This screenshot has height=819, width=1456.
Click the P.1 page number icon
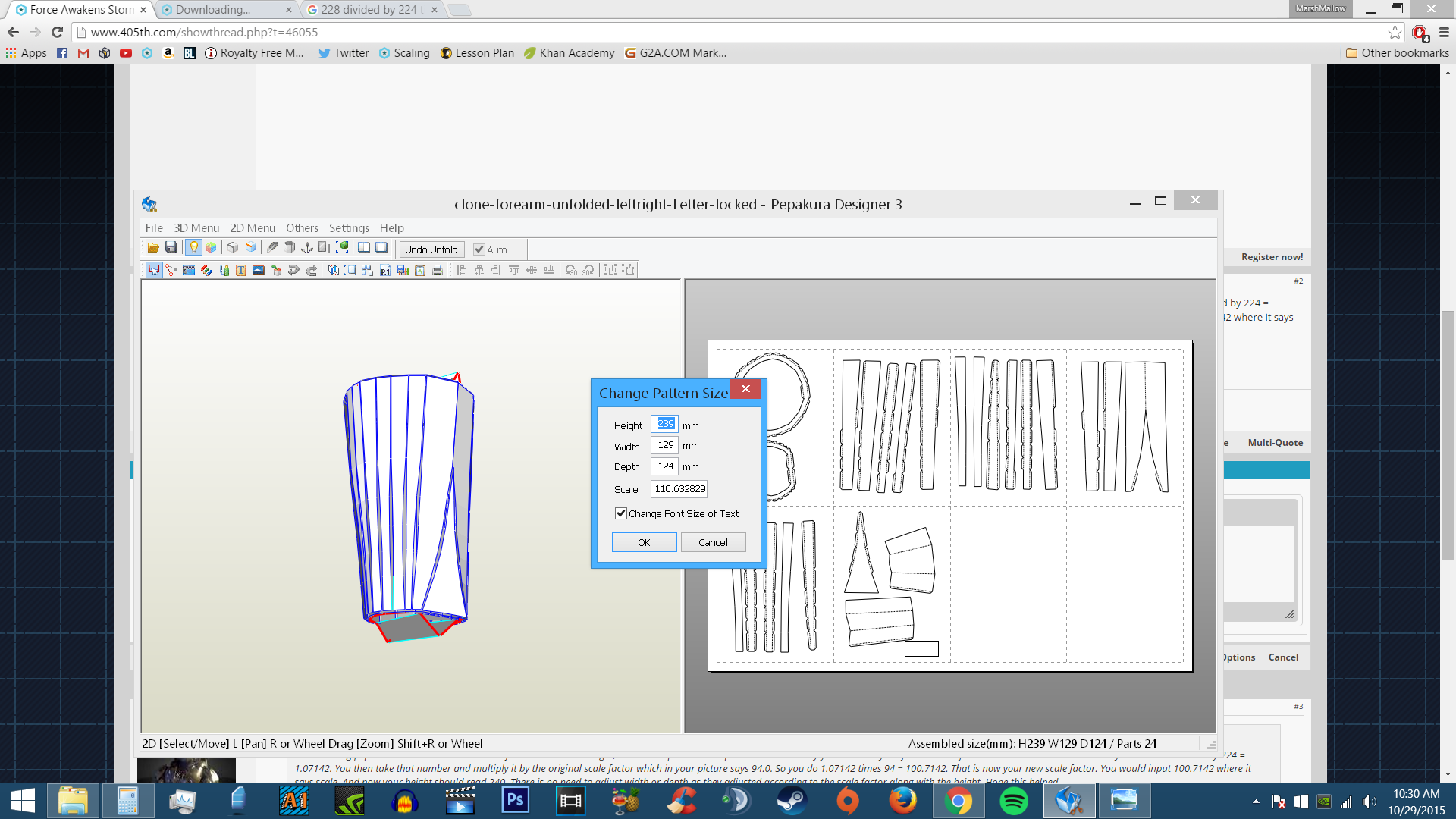point(385,270)
